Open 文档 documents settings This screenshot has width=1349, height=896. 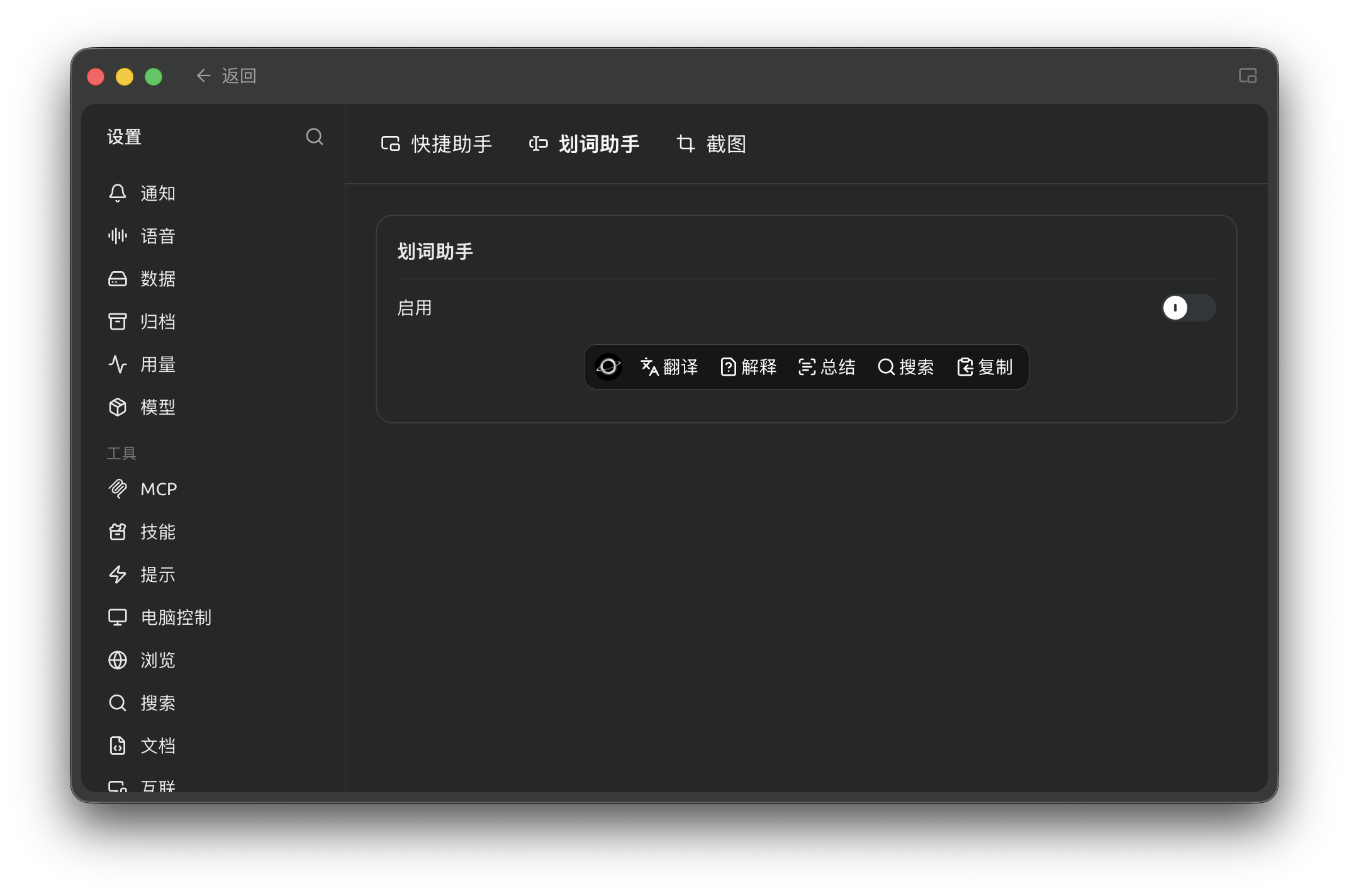point(213,746)
